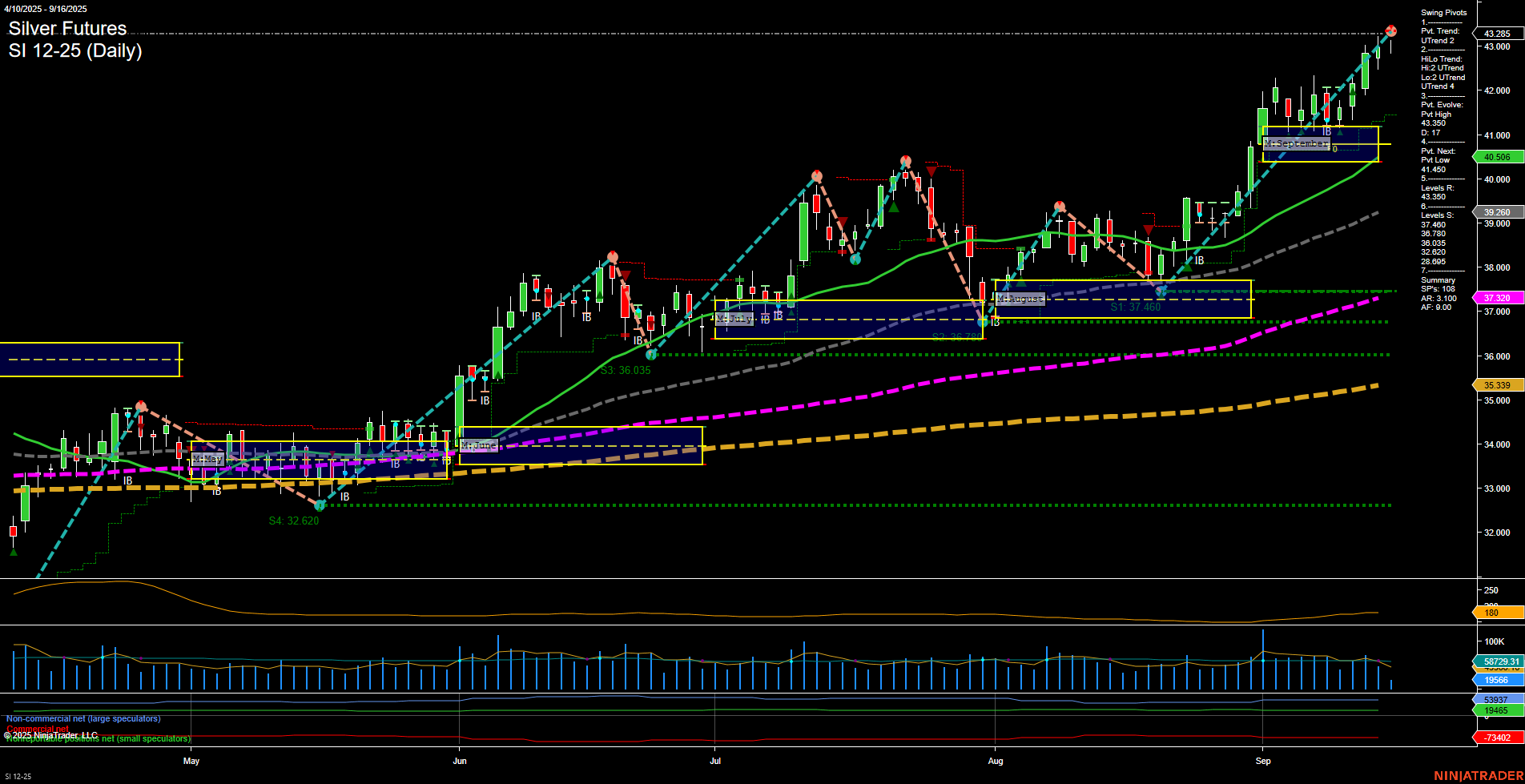Open the © 2025 NinjaTrader, LLC copyright link
This screenshot has width=1525, height=784.
click(x=50, y=734)
